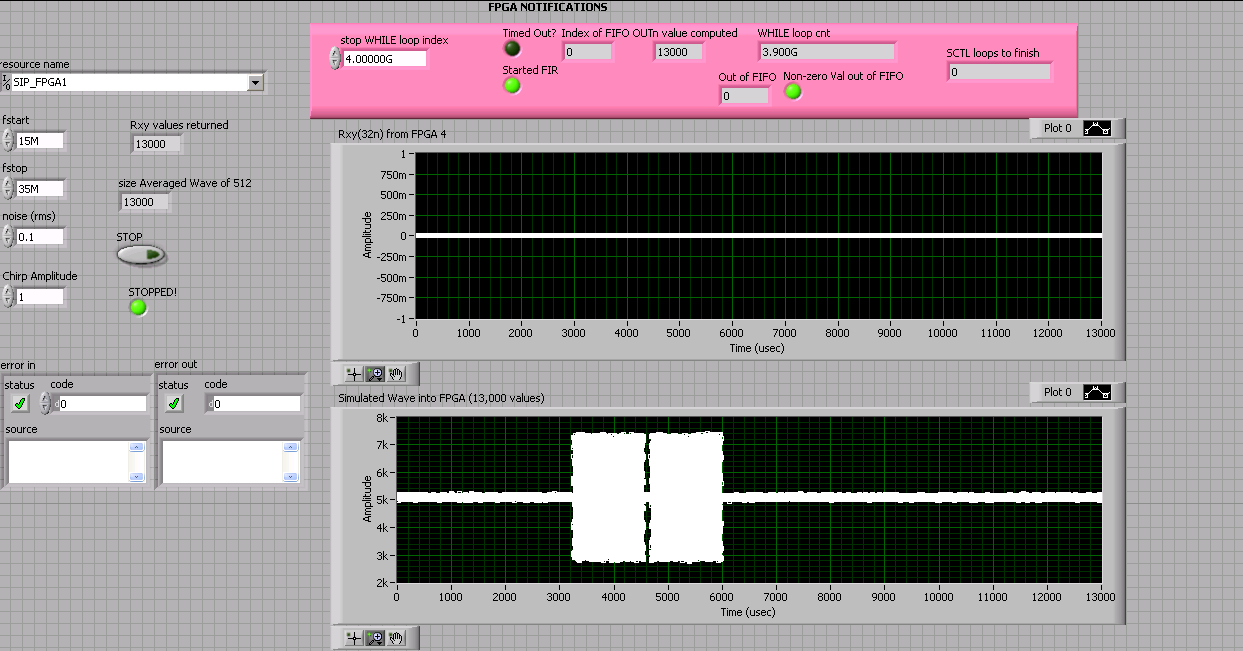Toggle the error out status checkmark

[x=174, y=403]
